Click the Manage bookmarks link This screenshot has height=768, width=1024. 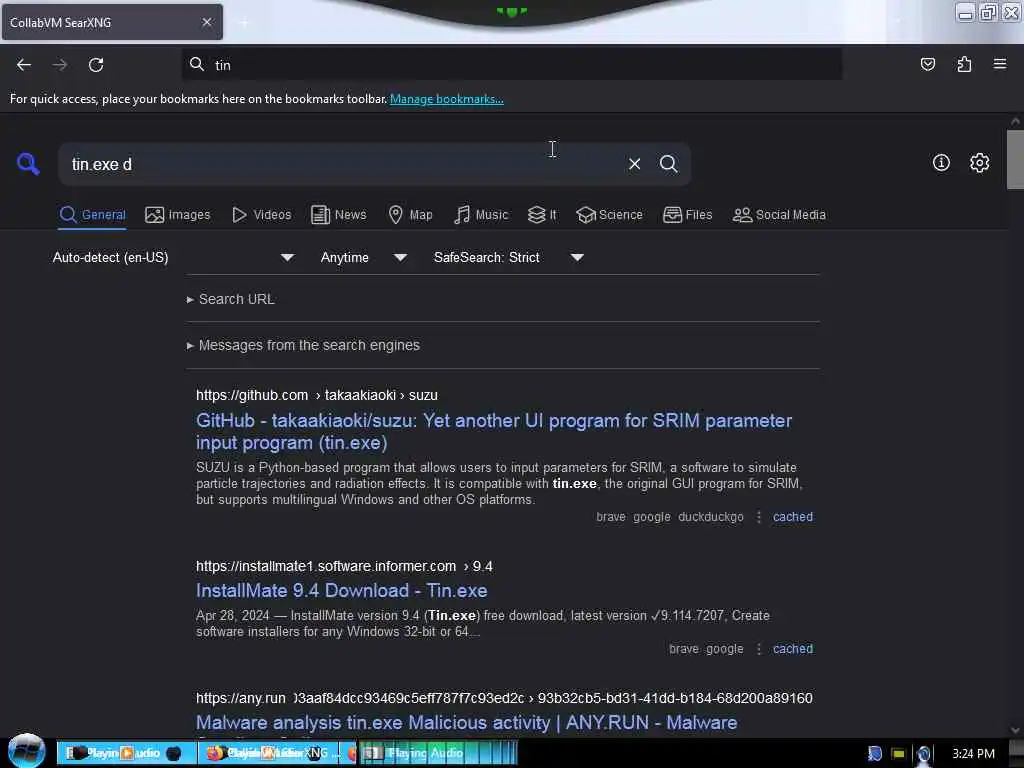point(447,99)
